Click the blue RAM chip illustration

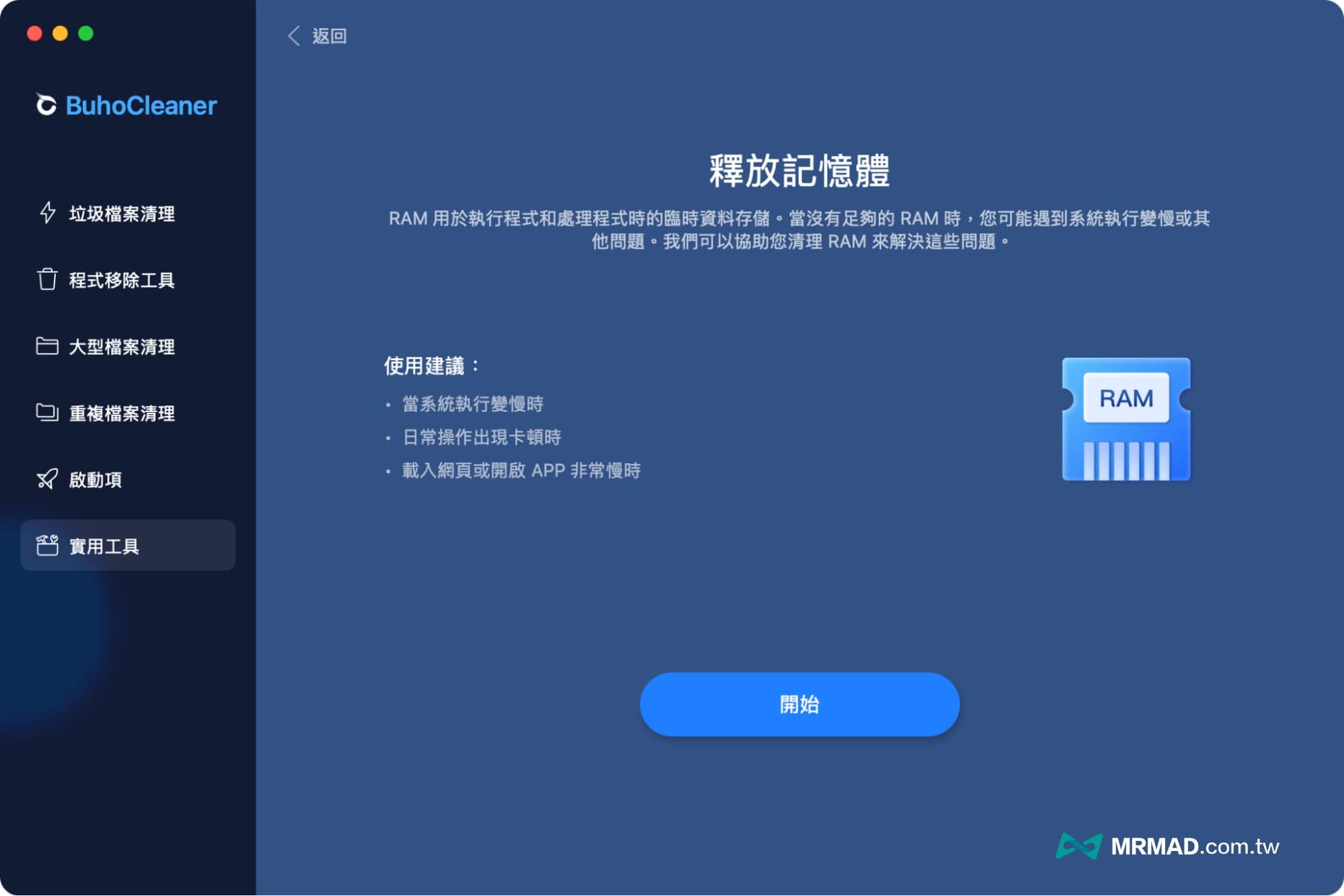[1125, 419]
